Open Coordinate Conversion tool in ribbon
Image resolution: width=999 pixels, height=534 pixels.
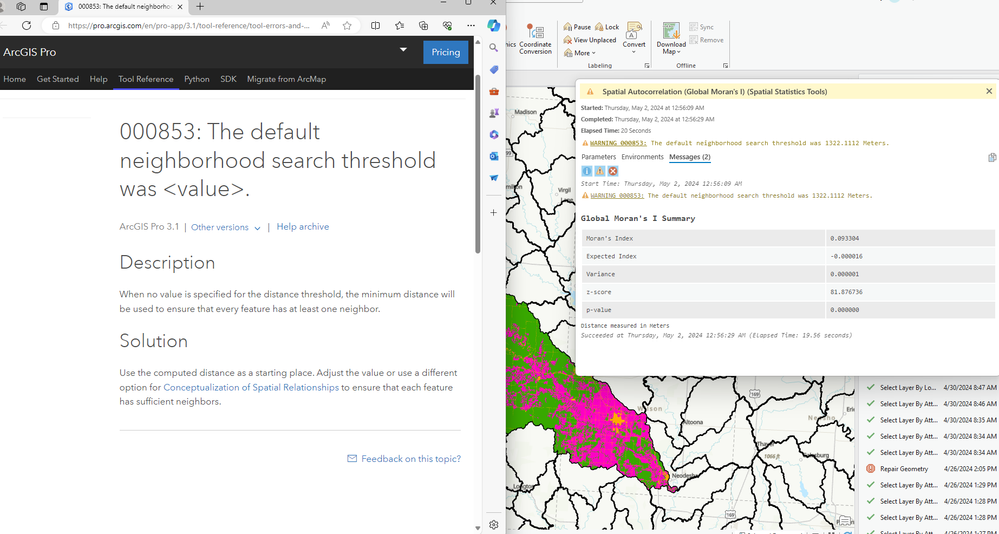(535, 40)
